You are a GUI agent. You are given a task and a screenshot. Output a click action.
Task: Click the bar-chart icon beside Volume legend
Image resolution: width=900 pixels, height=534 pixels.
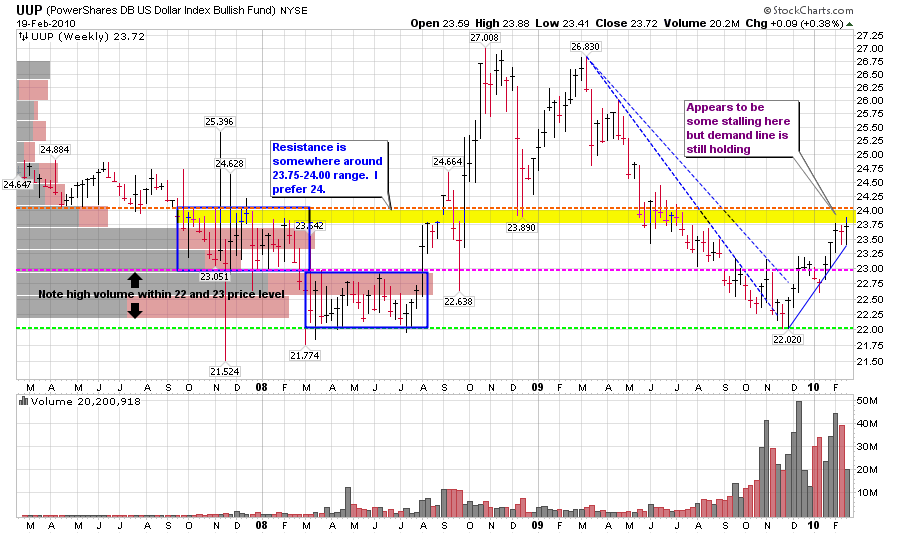pyautogui.click(x=24, y=401)
